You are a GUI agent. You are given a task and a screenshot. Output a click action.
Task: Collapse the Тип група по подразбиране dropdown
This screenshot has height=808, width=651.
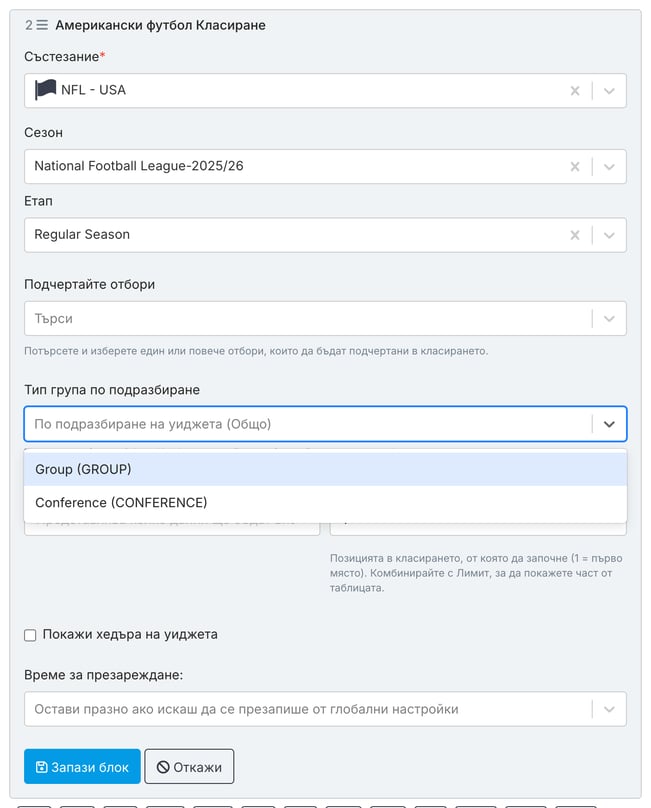(609, 424)
